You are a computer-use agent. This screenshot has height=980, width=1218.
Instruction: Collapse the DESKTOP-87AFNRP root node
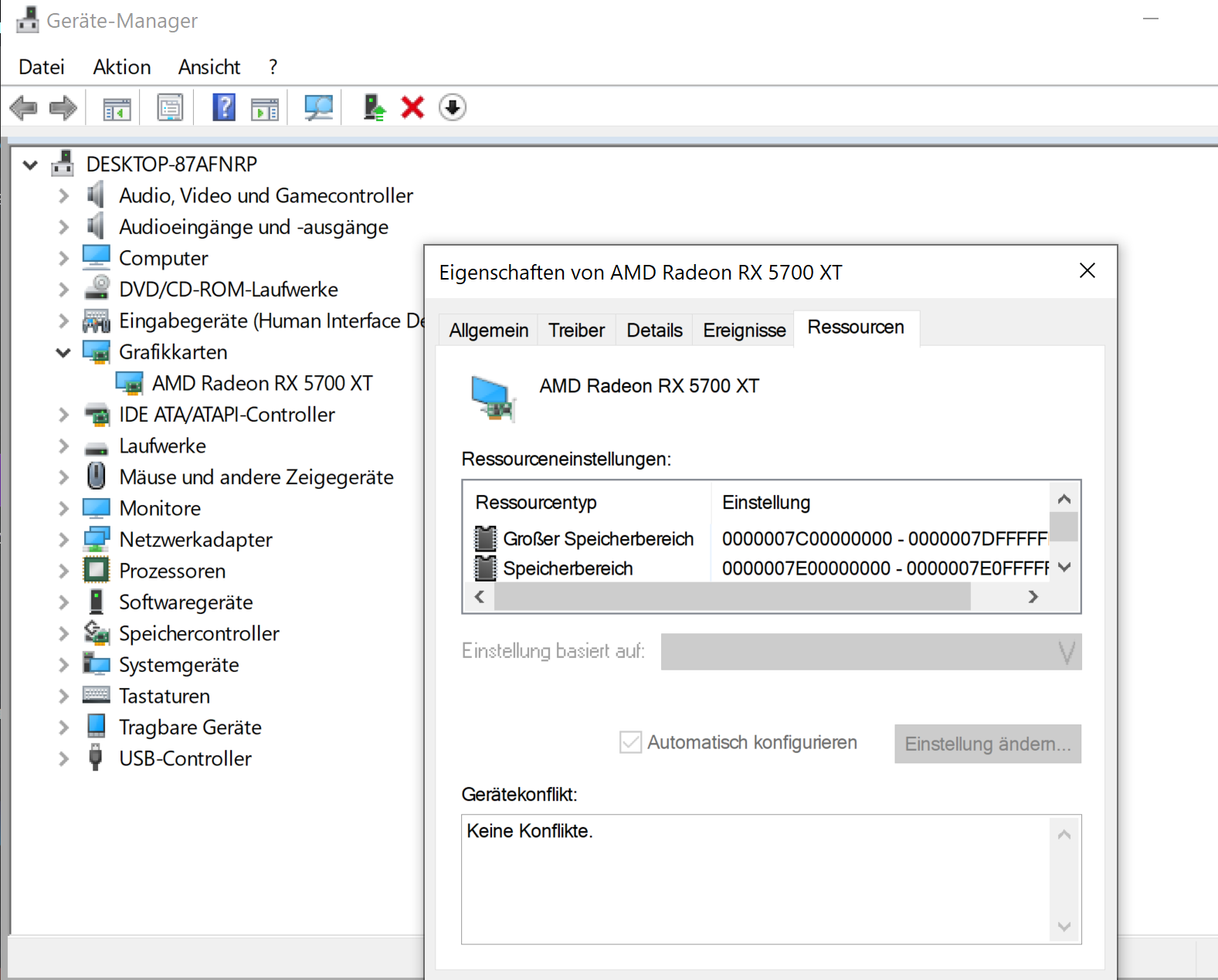[x=30, y=164]
